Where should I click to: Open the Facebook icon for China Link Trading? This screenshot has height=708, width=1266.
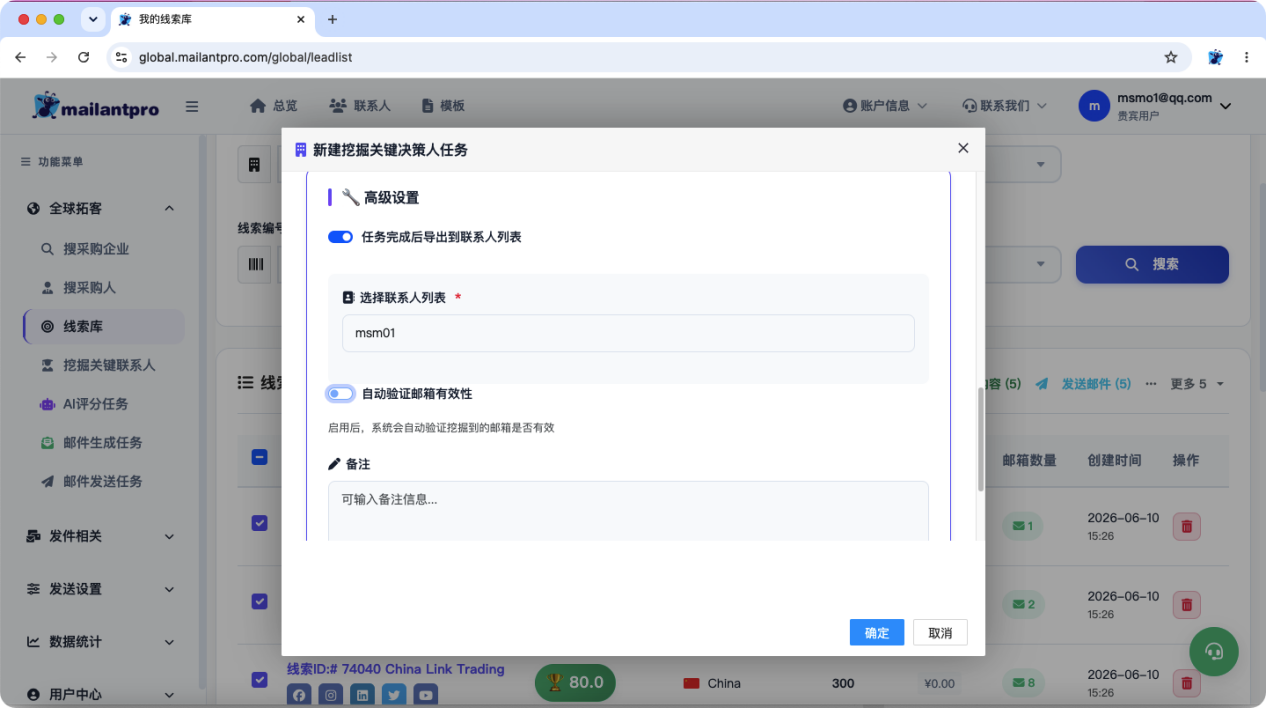299,695
